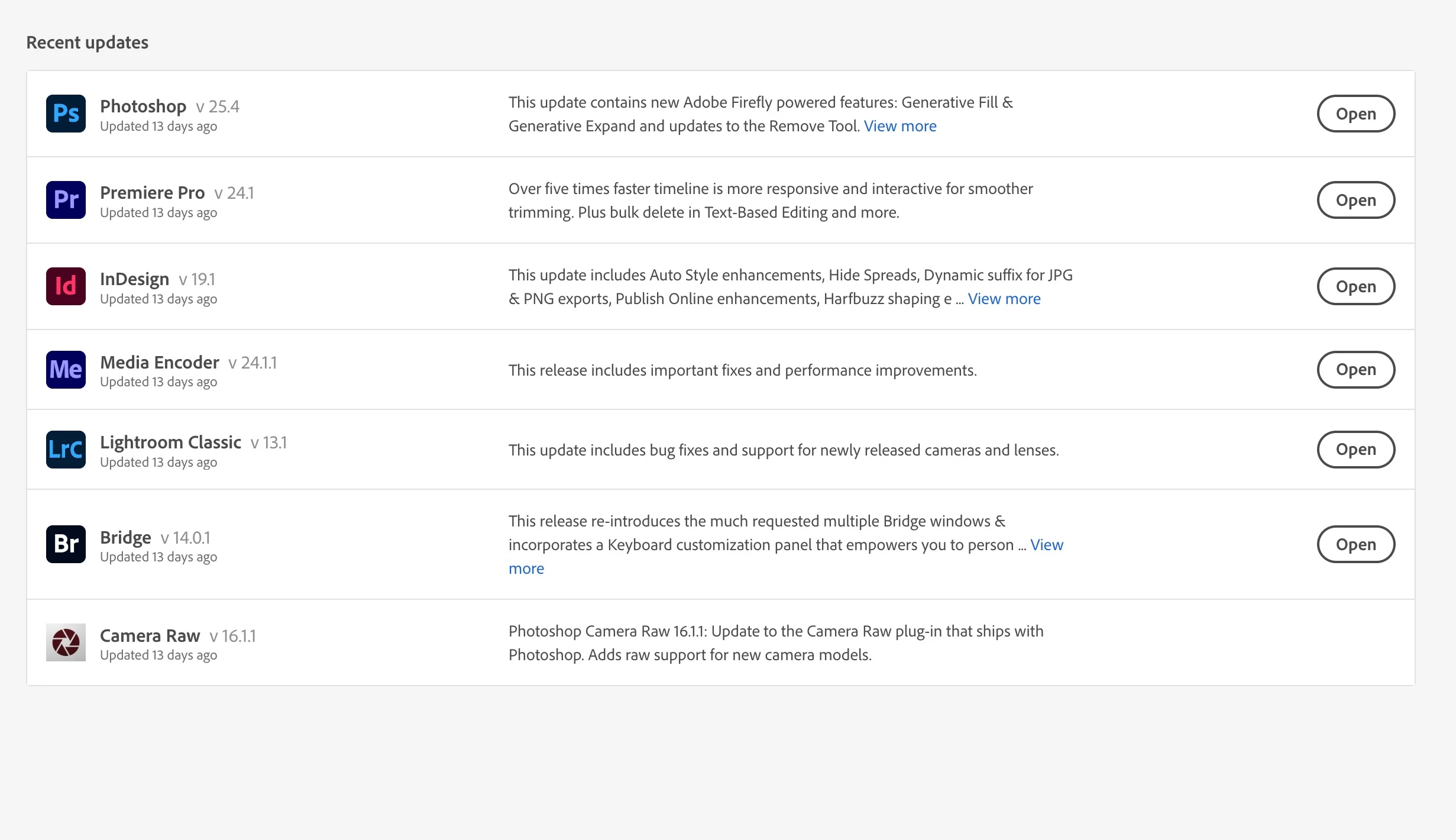
Task: Click the Photoshop v 25.4 version label
Action: click(x=217, y=106)
